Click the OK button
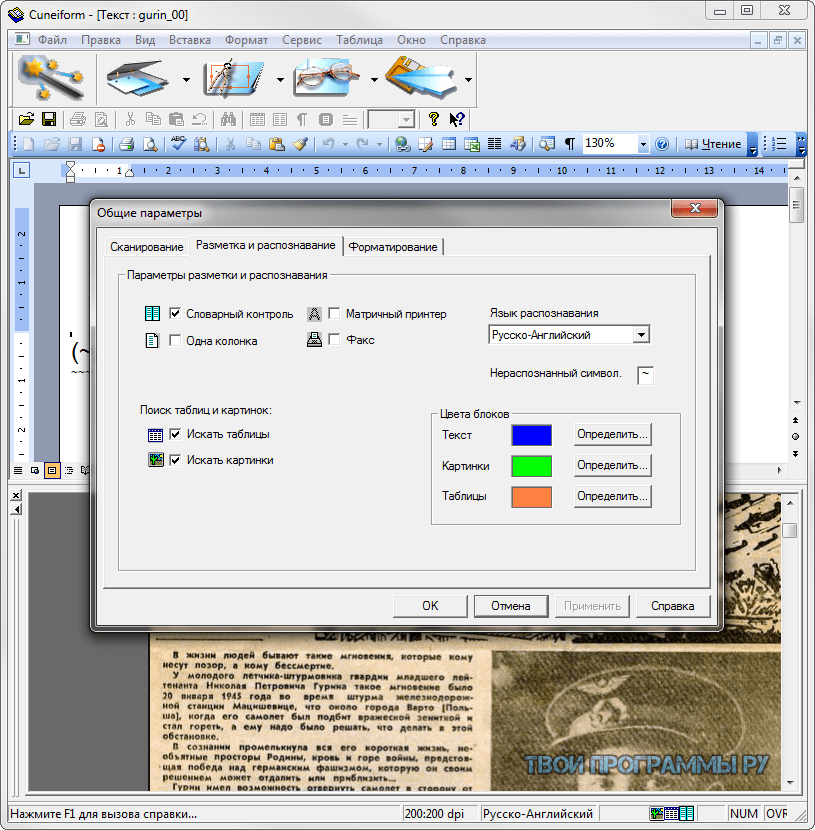The height and width of the screenshot is (830, 815). [430, 606]
